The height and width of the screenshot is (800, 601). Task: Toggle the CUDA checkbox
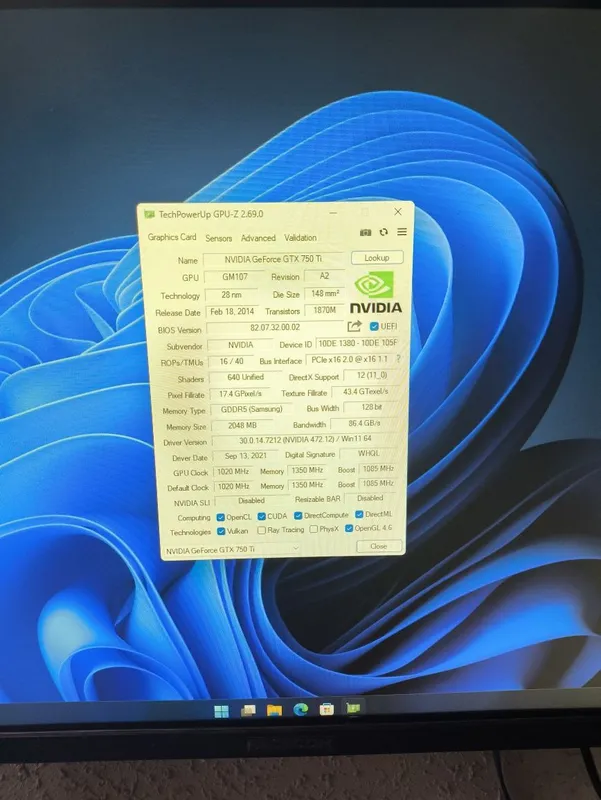coord(261,516)
